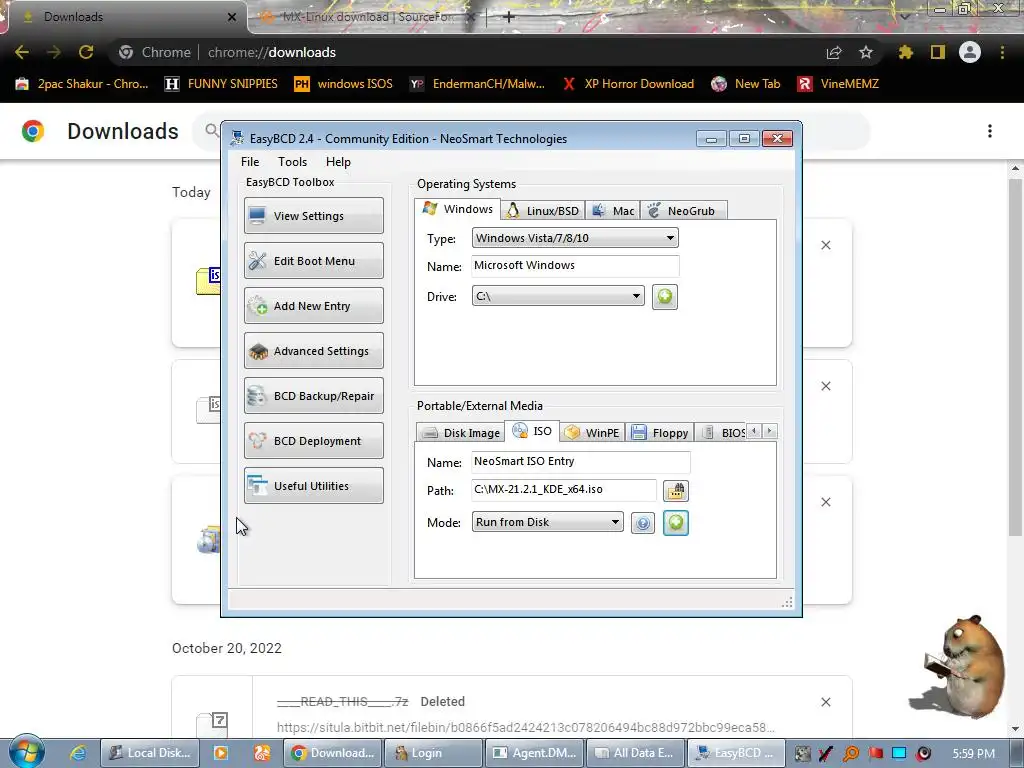
Task: Switch to the Linux/BSD tab
Action: click(x=543, y=210)
